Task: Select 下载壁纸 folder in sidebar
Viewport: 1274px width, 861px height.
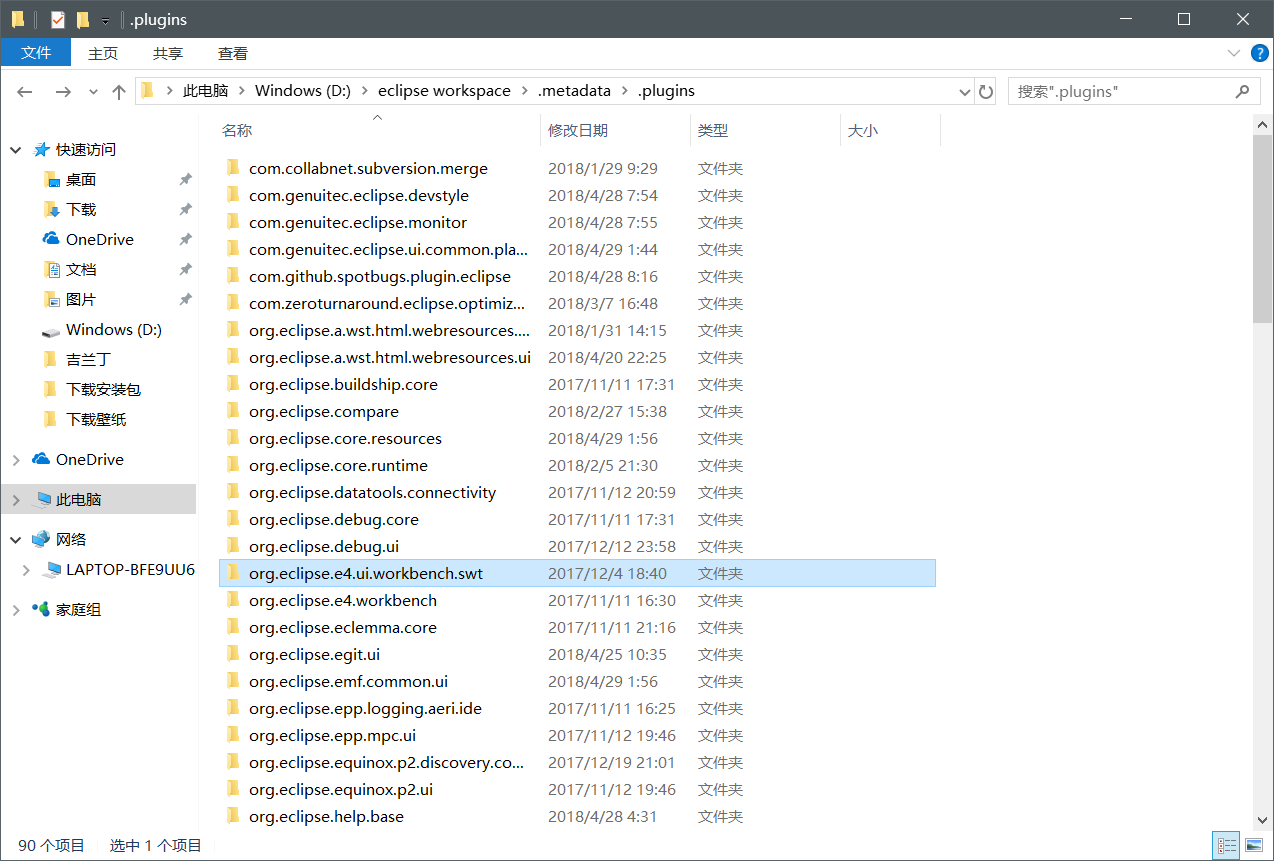Action: click(96, 420)
